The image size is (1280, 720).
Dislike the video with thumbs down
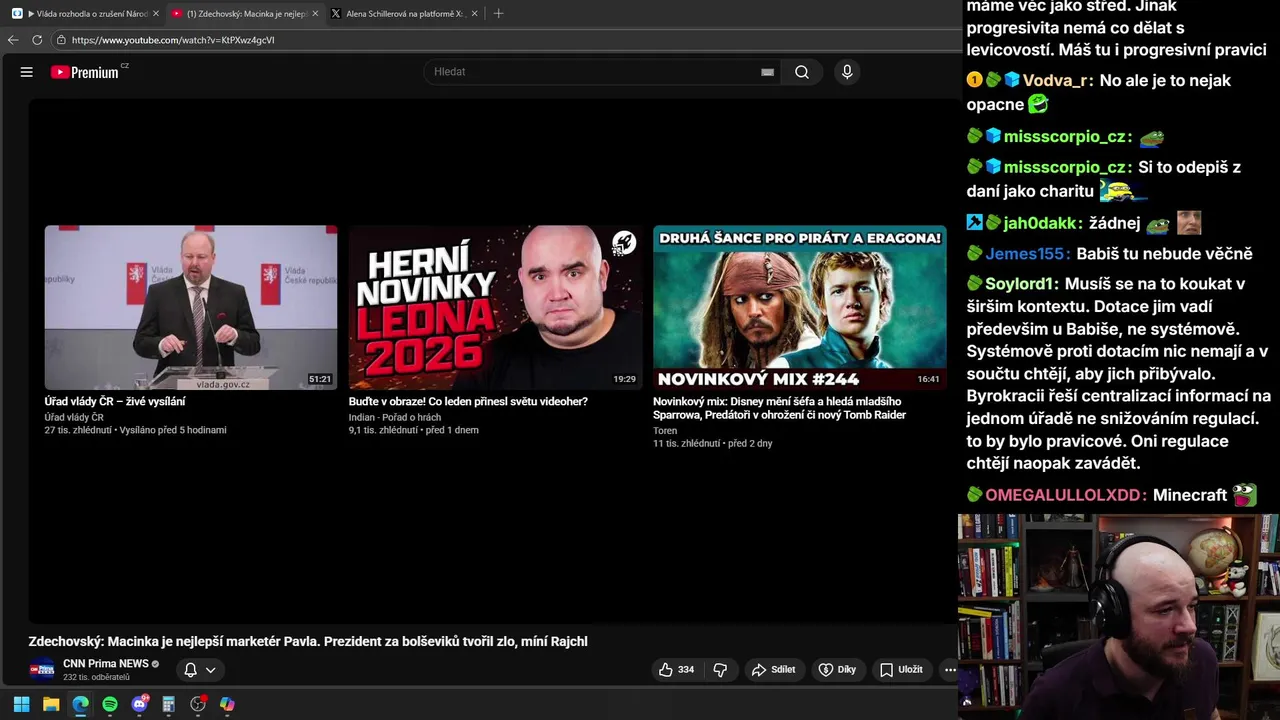[x=720, y=670]
